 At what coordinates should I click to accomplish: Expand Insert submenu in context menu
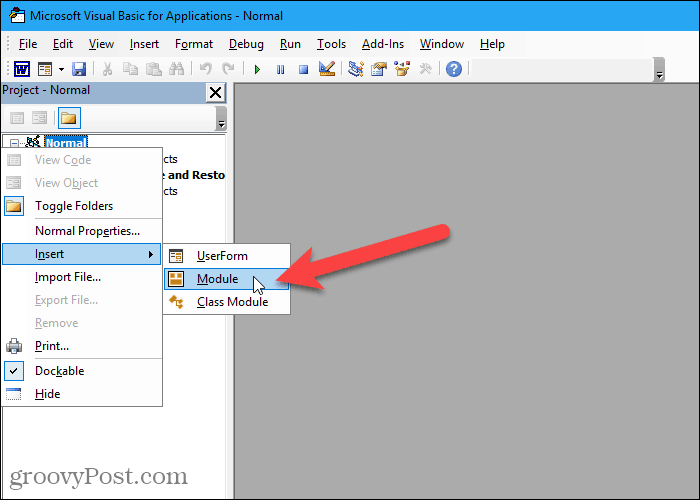[x=82, y=254]
